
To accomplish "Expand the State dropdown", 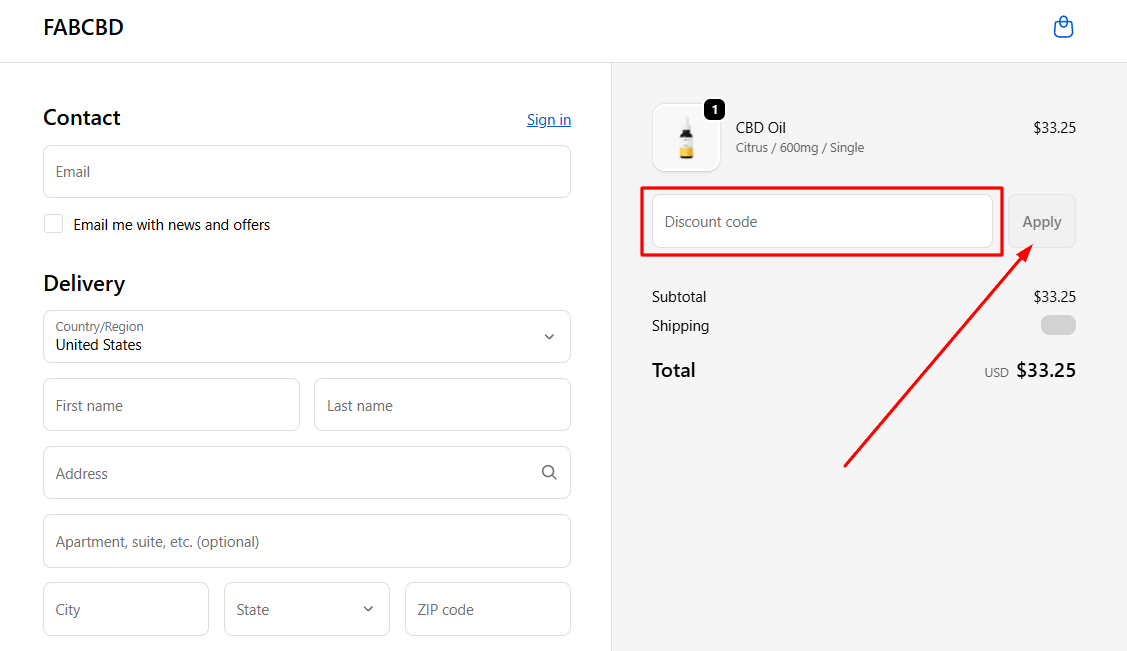I will pyautogui.click(x=307, y=609).
